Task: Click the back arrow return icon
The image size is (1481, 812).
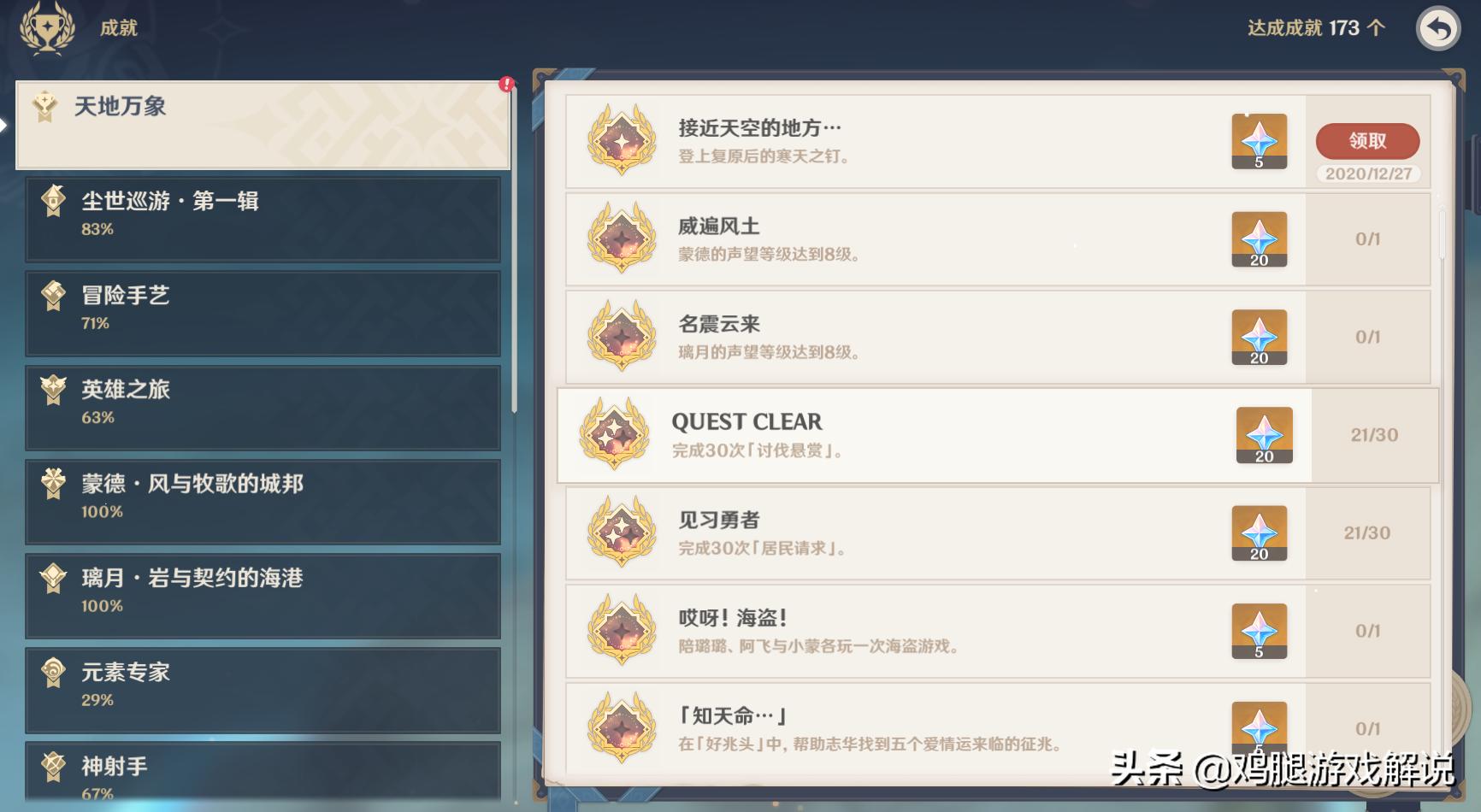Action: (x=1438, y=29)
